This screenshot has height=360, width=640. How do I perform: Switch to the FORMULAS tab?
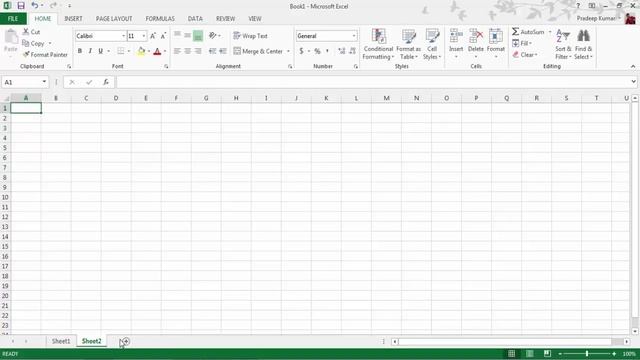[160, 19]
